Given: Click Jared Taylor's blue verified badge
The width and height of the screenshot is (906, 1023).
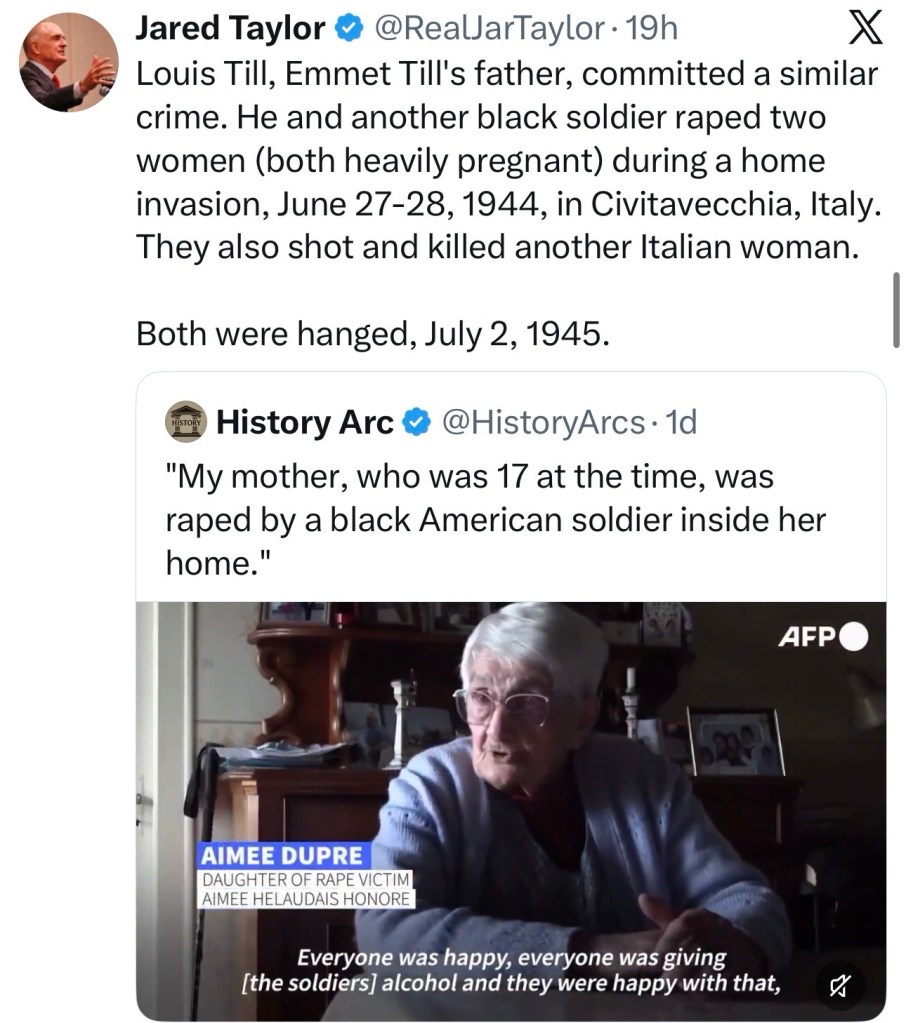Looking at the screenshot, I should coord(347,29).
